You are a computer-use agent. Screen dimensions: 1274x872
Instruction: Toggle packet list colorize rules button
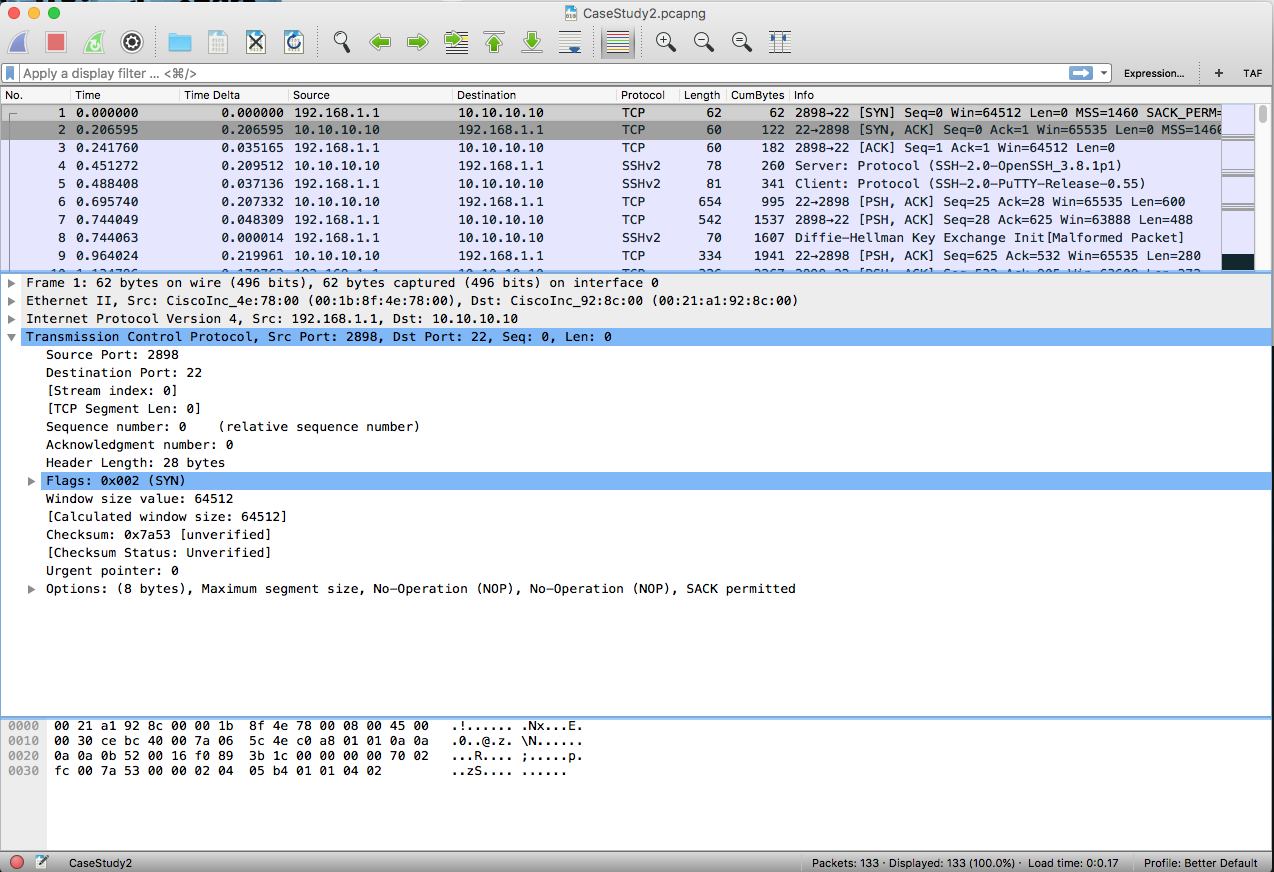point(618,42)
